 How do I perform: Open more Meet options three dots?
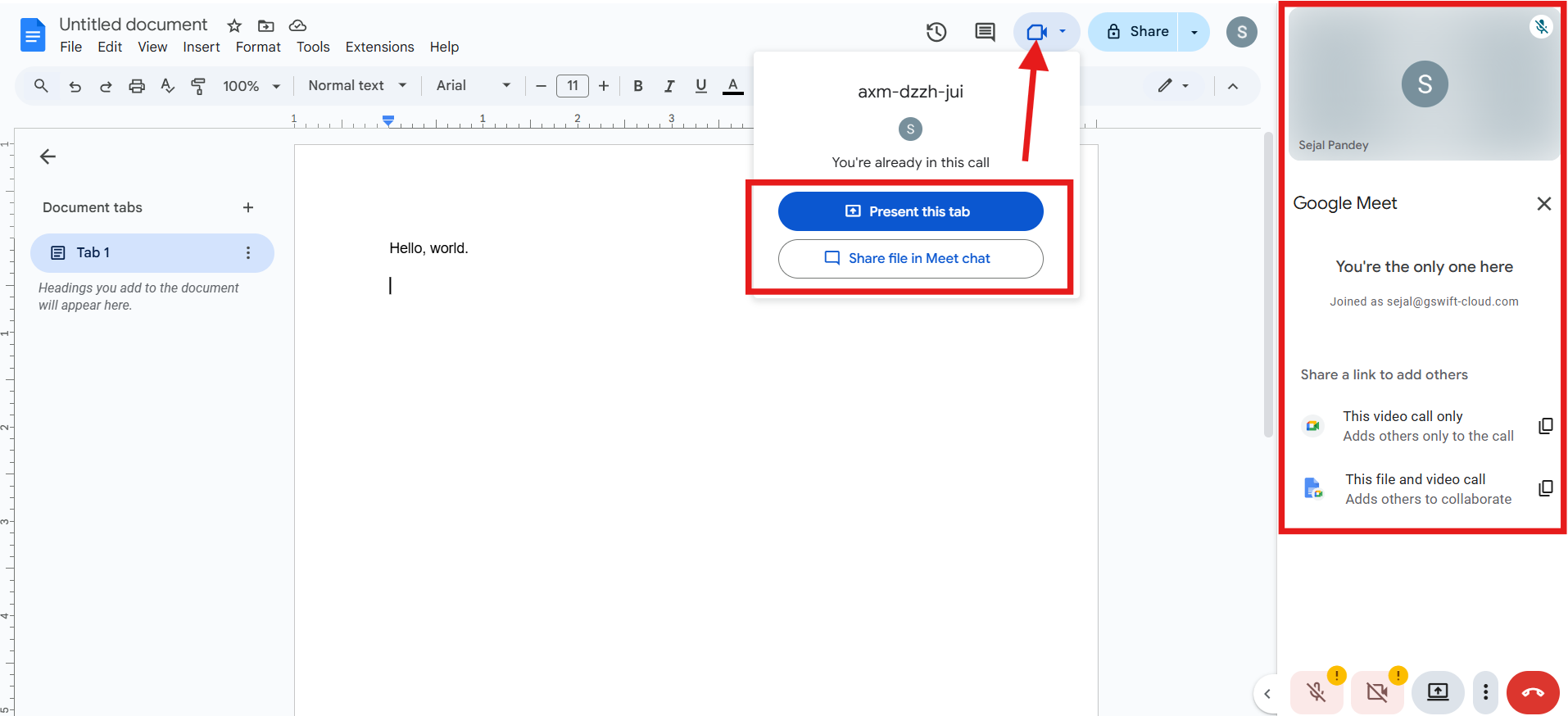tap(1485, 692)
